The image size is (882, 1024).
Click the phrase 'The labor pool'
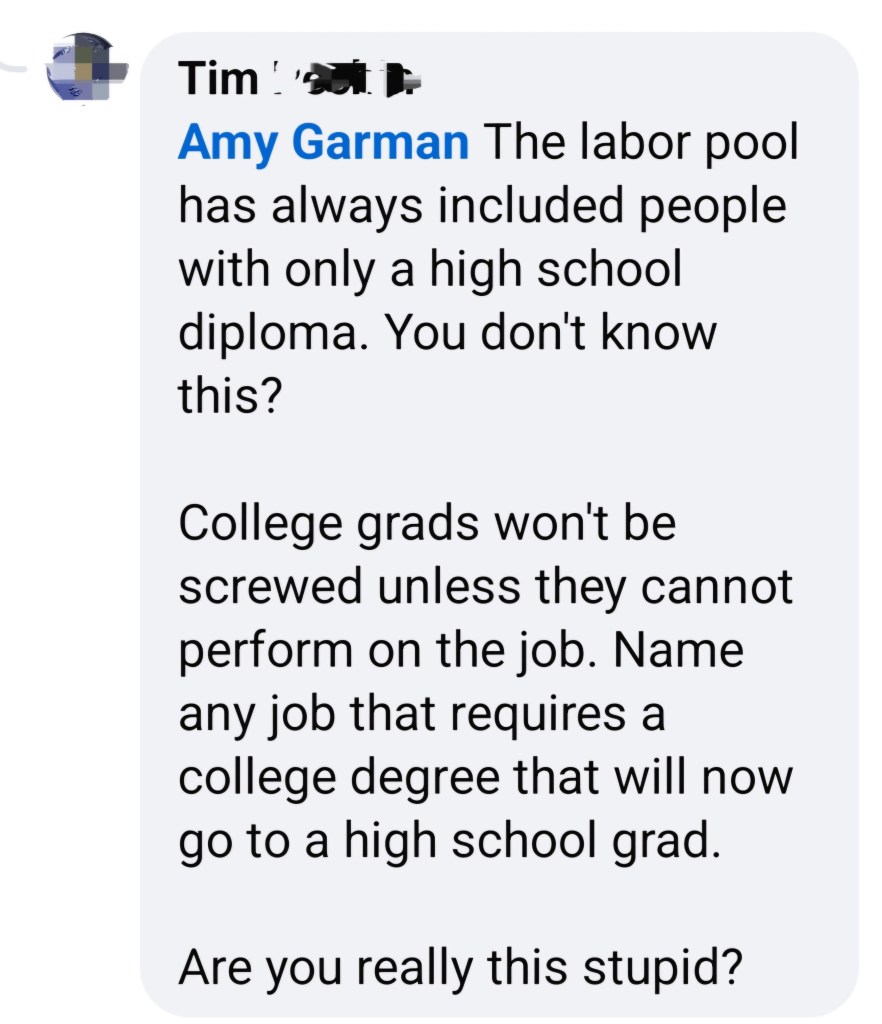tap(642, 143)
